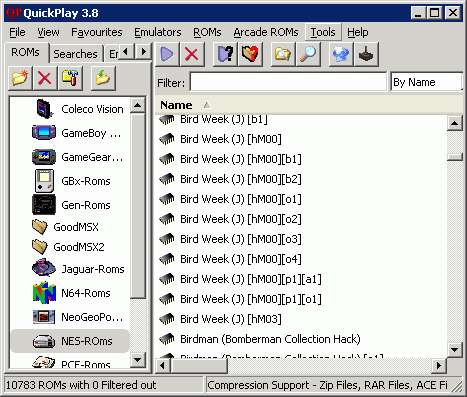
Task: Select Bird Week (J) [hM00][p1][o1]
Action: (x=251, y=299)
